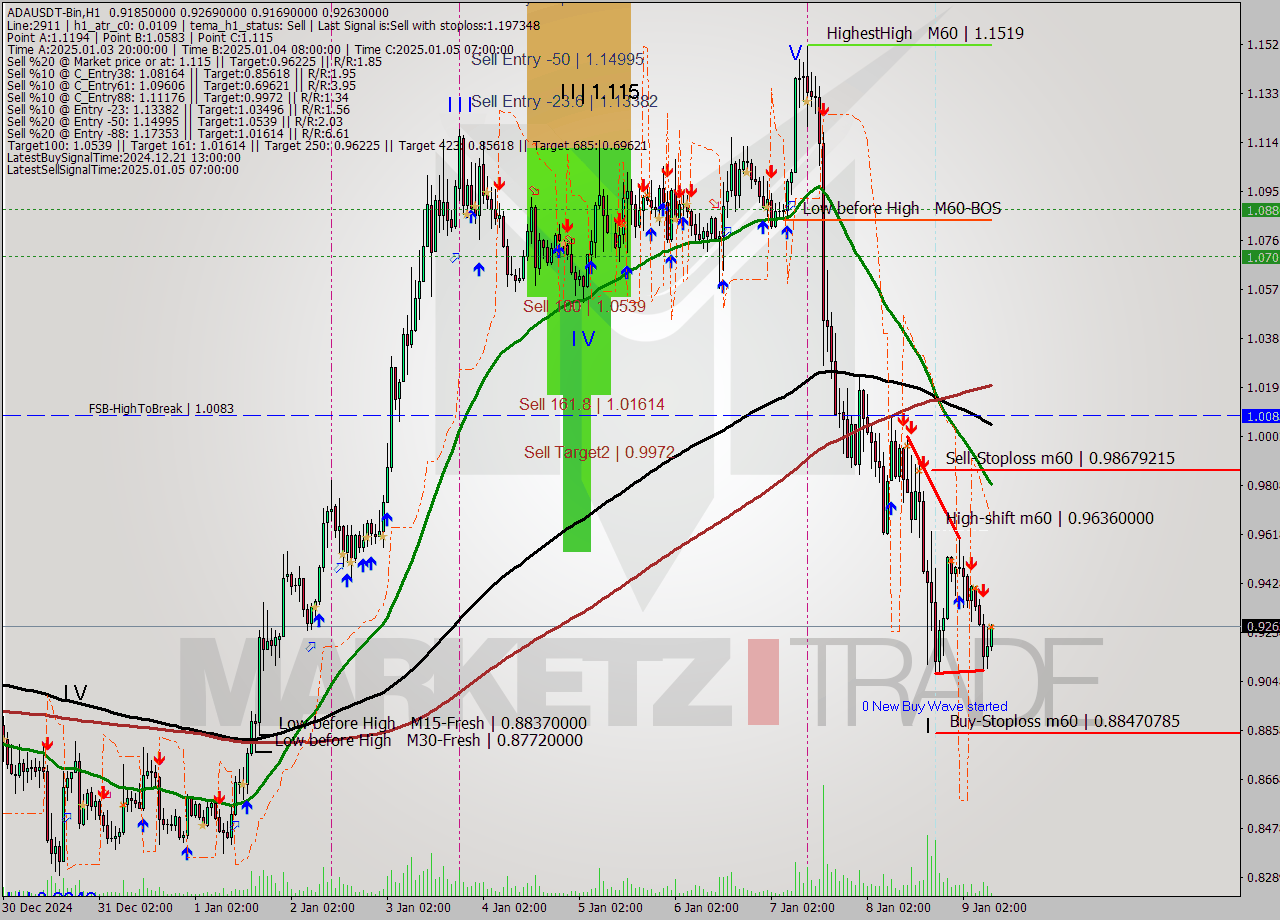Click 'Sell %20 @ Market price' line
1280x920 pixels.
pyautogui.click(x=194, y=61)
